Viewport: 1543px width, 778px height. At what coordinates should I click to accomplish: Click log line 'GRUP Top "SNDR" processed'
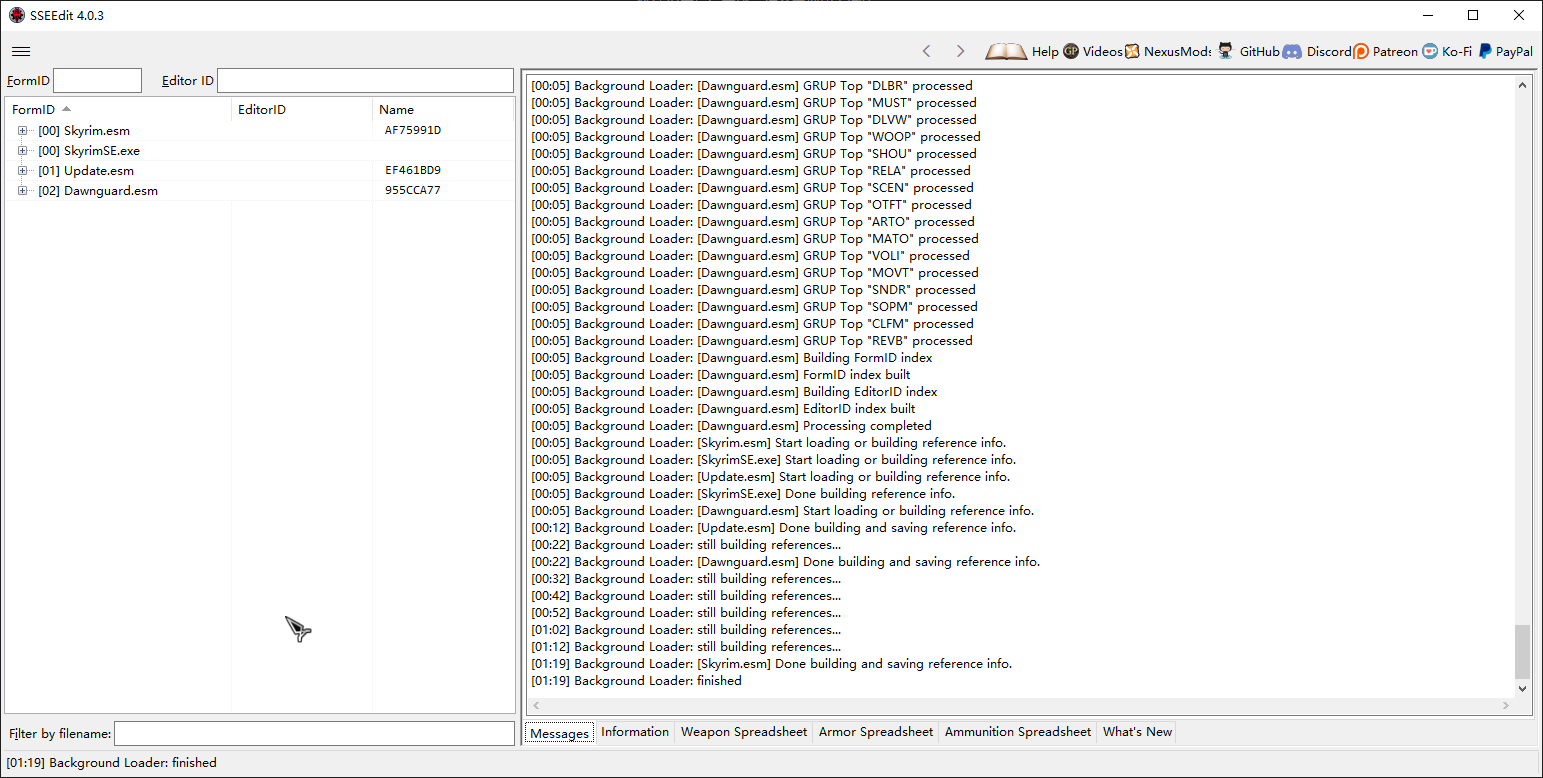coord(753,290)
